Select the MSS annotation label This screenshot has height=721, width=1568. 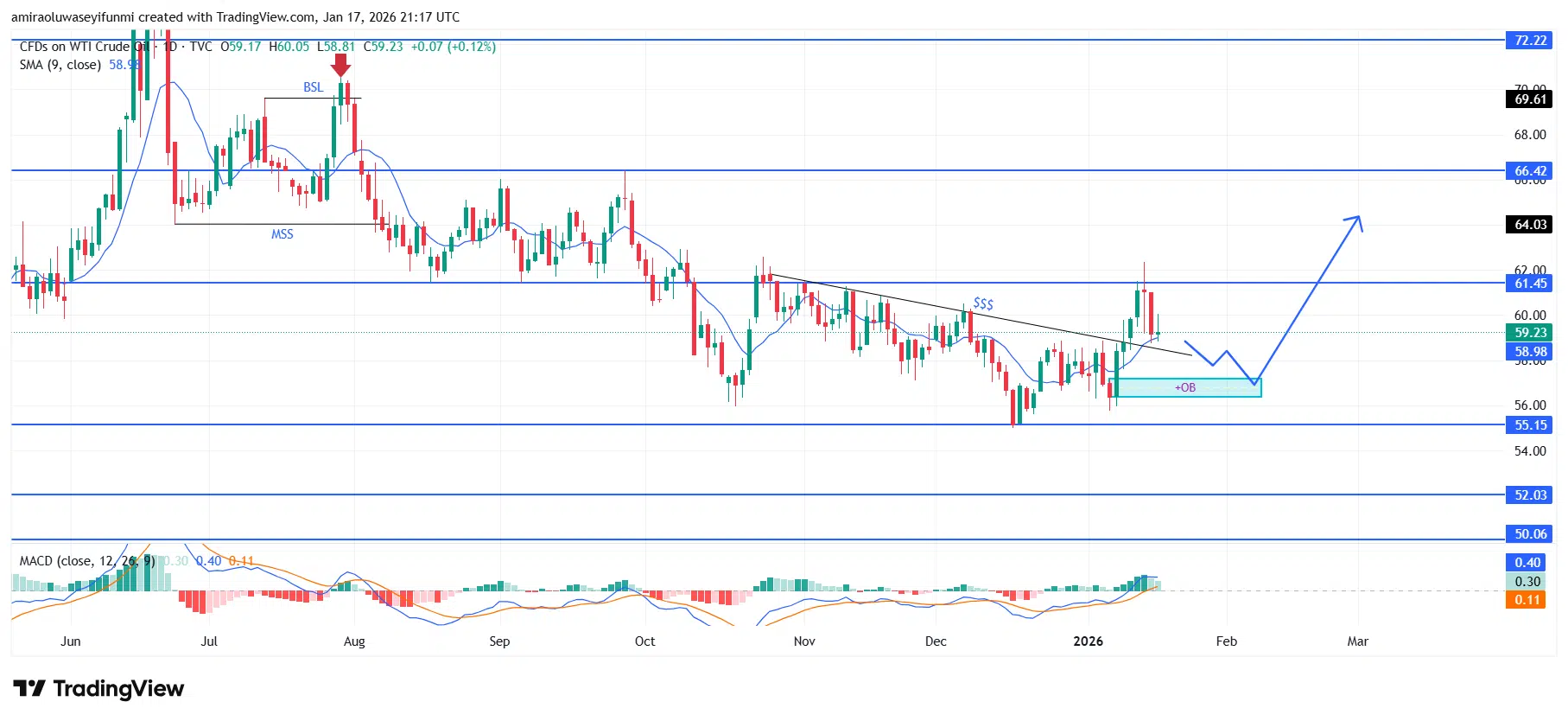point(282,234)
